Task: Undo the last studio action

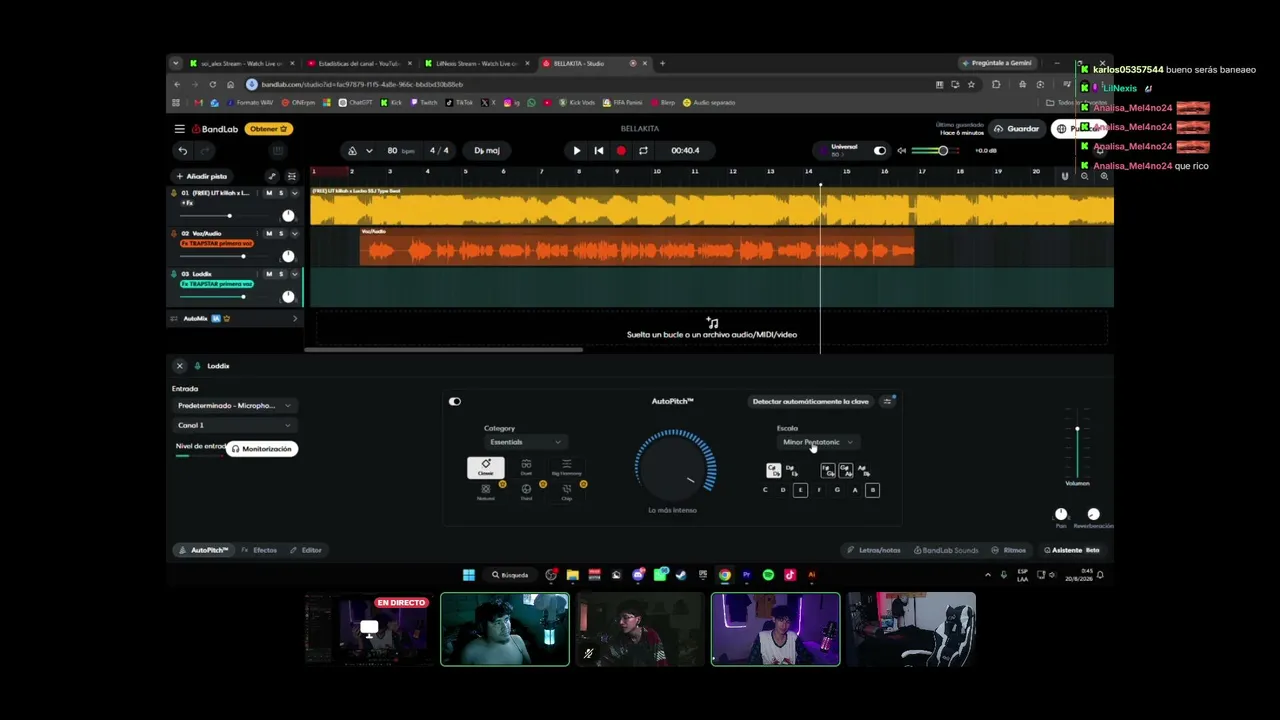Action: click(182, 151)
